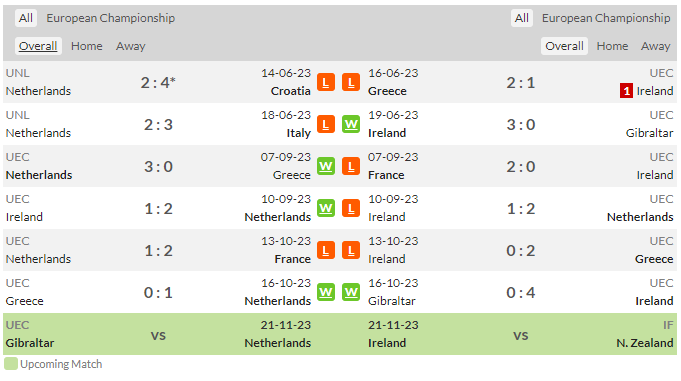Click the loss badge for Netherlands vs Croatia
The image size is (681, 381).
(326, 82)
